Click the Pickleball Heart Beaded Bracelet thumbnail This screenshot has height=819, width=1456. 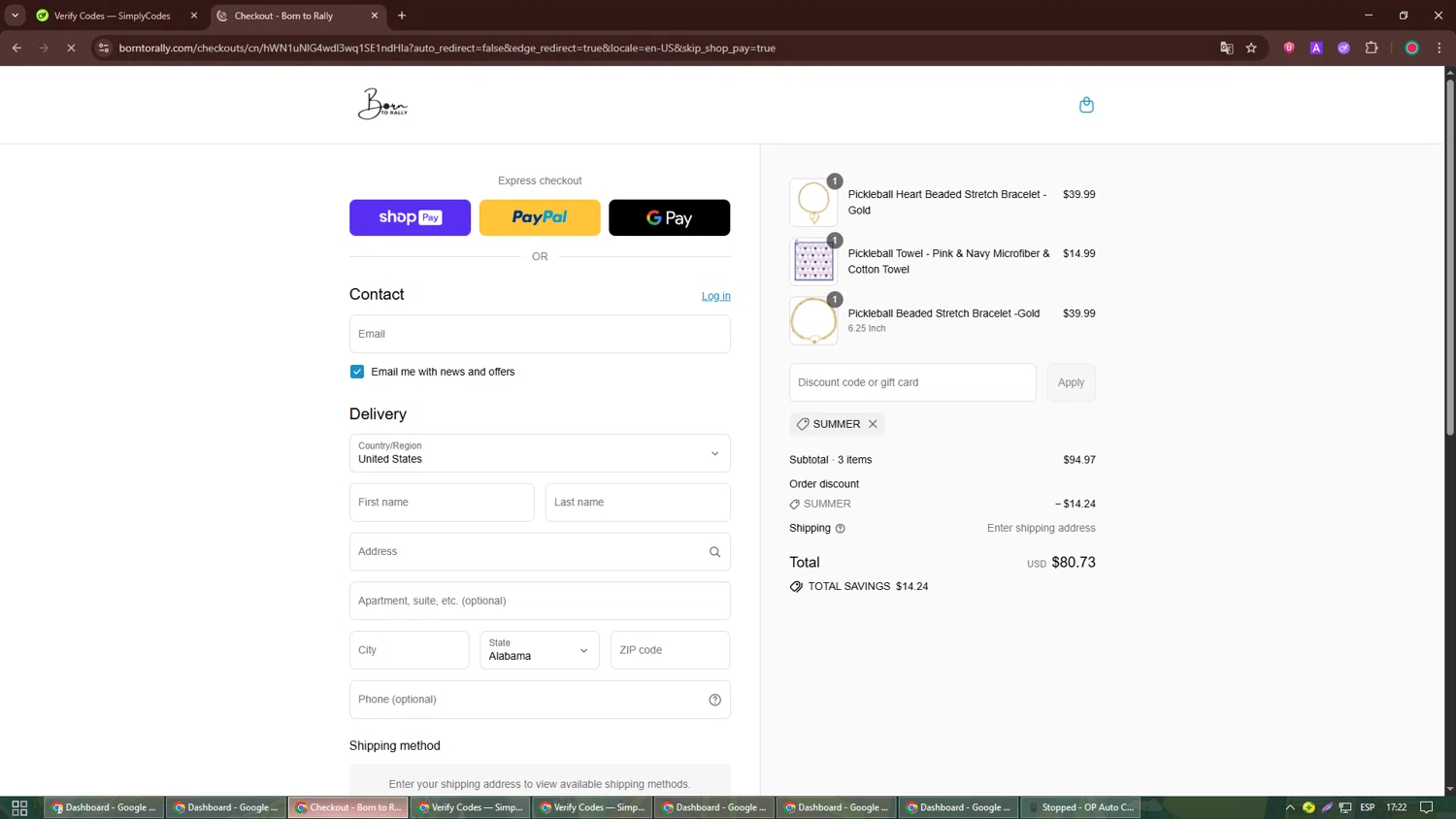(x=813, y=202)
